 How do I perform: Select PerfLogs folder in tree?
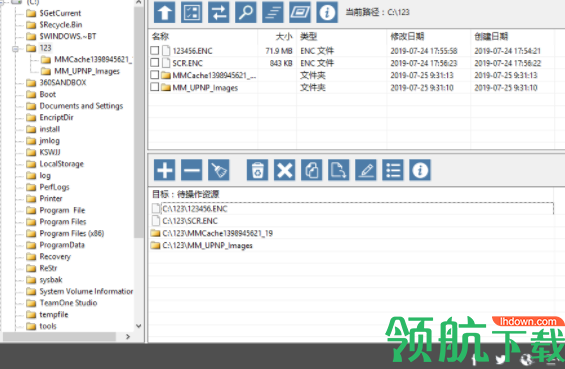(x=54, y=187)
